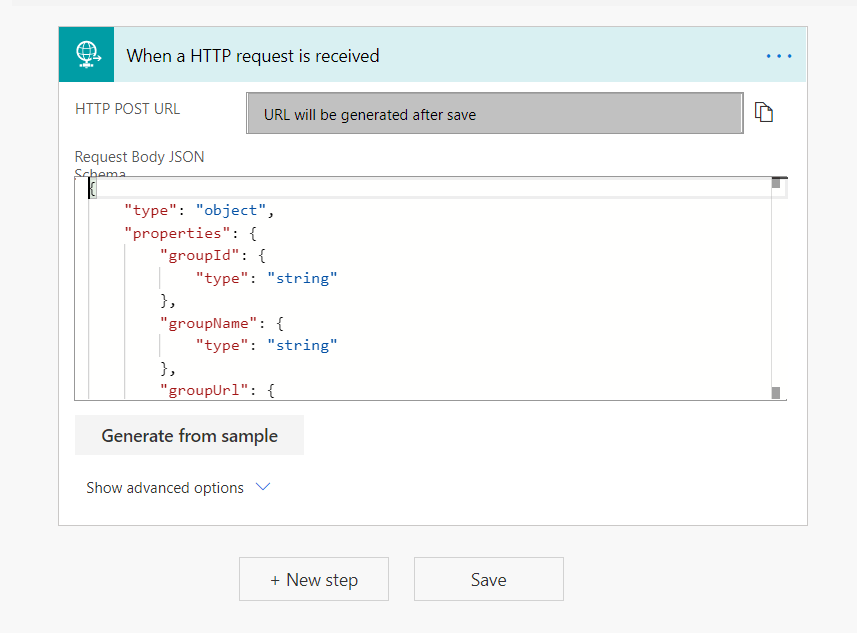
Task: Open the trigger's ellipsis options menu
Action: click(779, 56)
